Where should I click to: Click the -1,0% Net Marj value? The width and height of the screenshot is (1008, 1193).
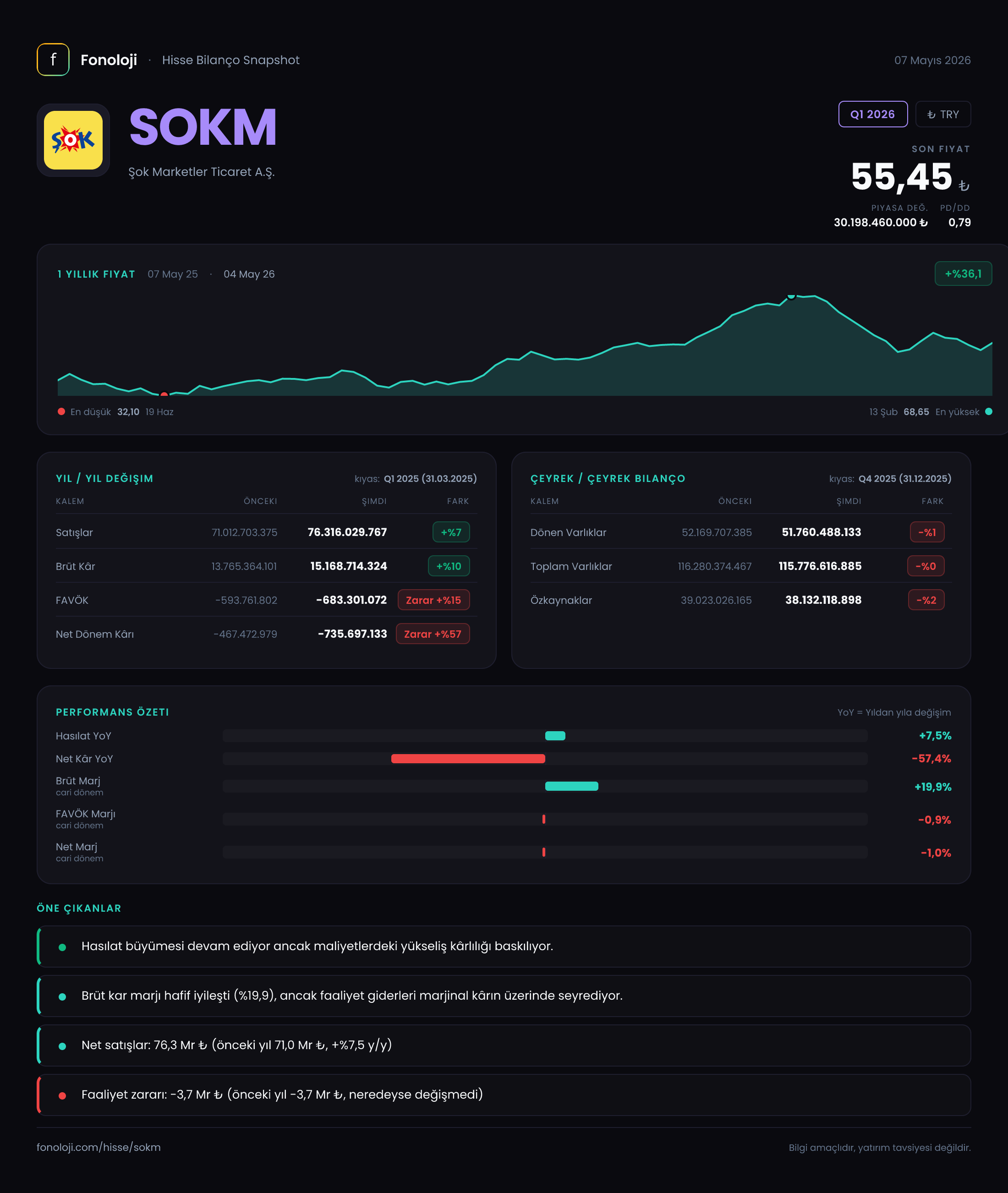936,853
